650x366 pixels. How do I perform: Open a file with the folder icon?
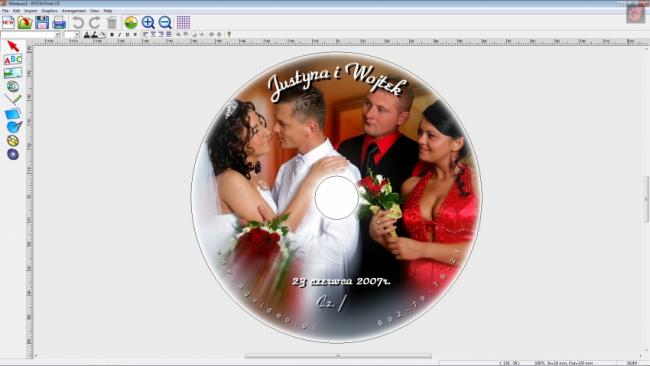25,22
